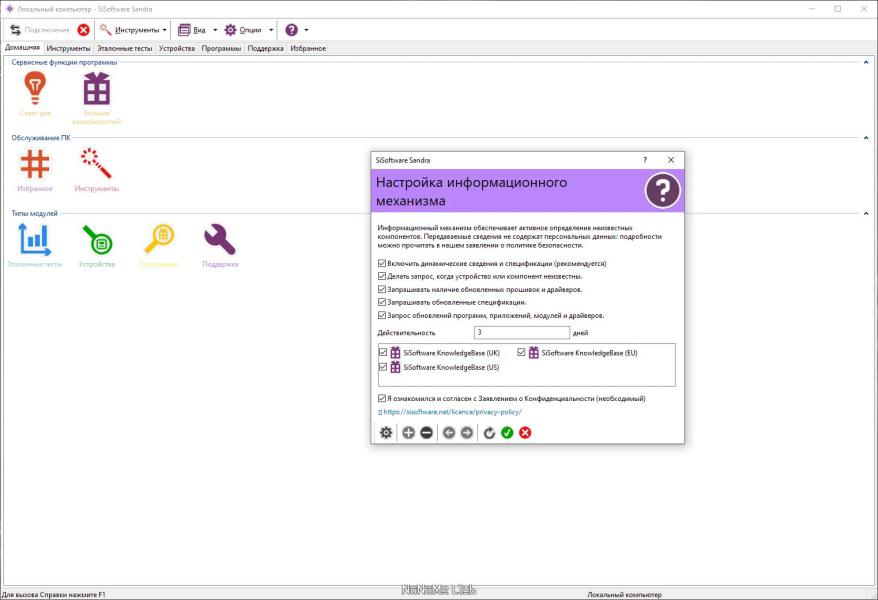
Task: Open the yellow Программы magnifier icon
Action: click(159, 240)
